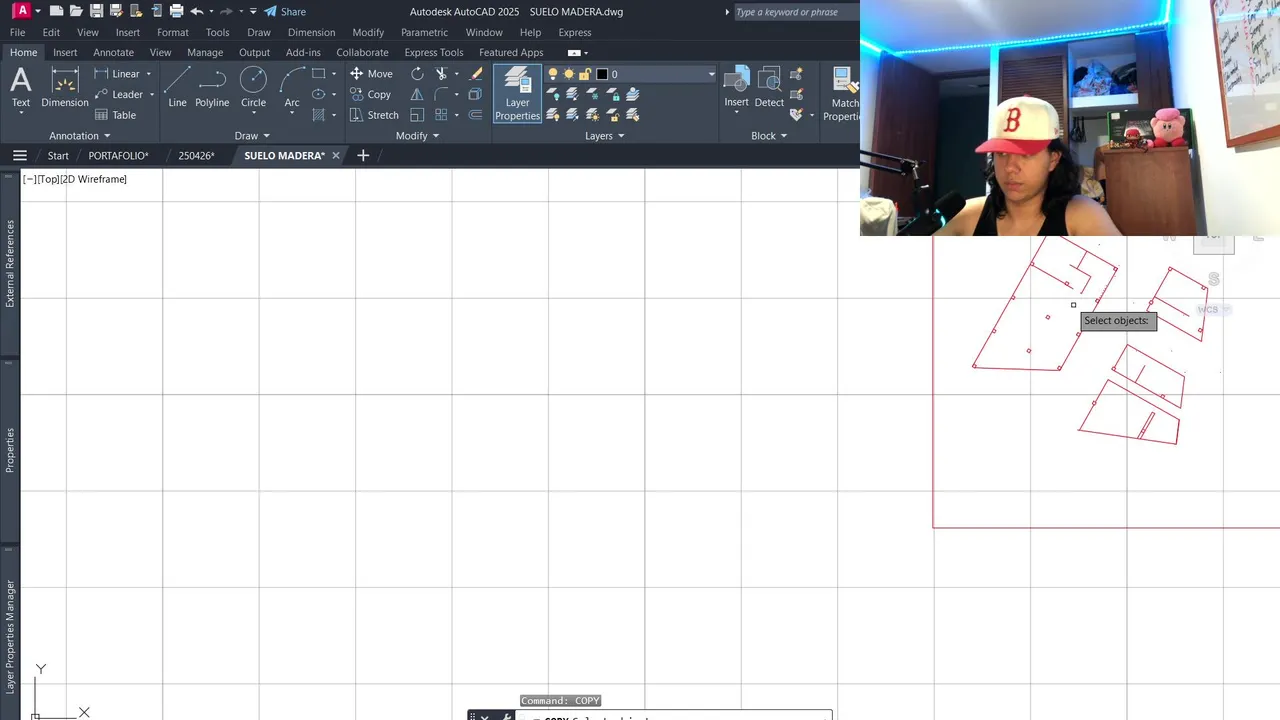Click the 2D Wireframe visual style control
1280x720 pixels.
94,179
